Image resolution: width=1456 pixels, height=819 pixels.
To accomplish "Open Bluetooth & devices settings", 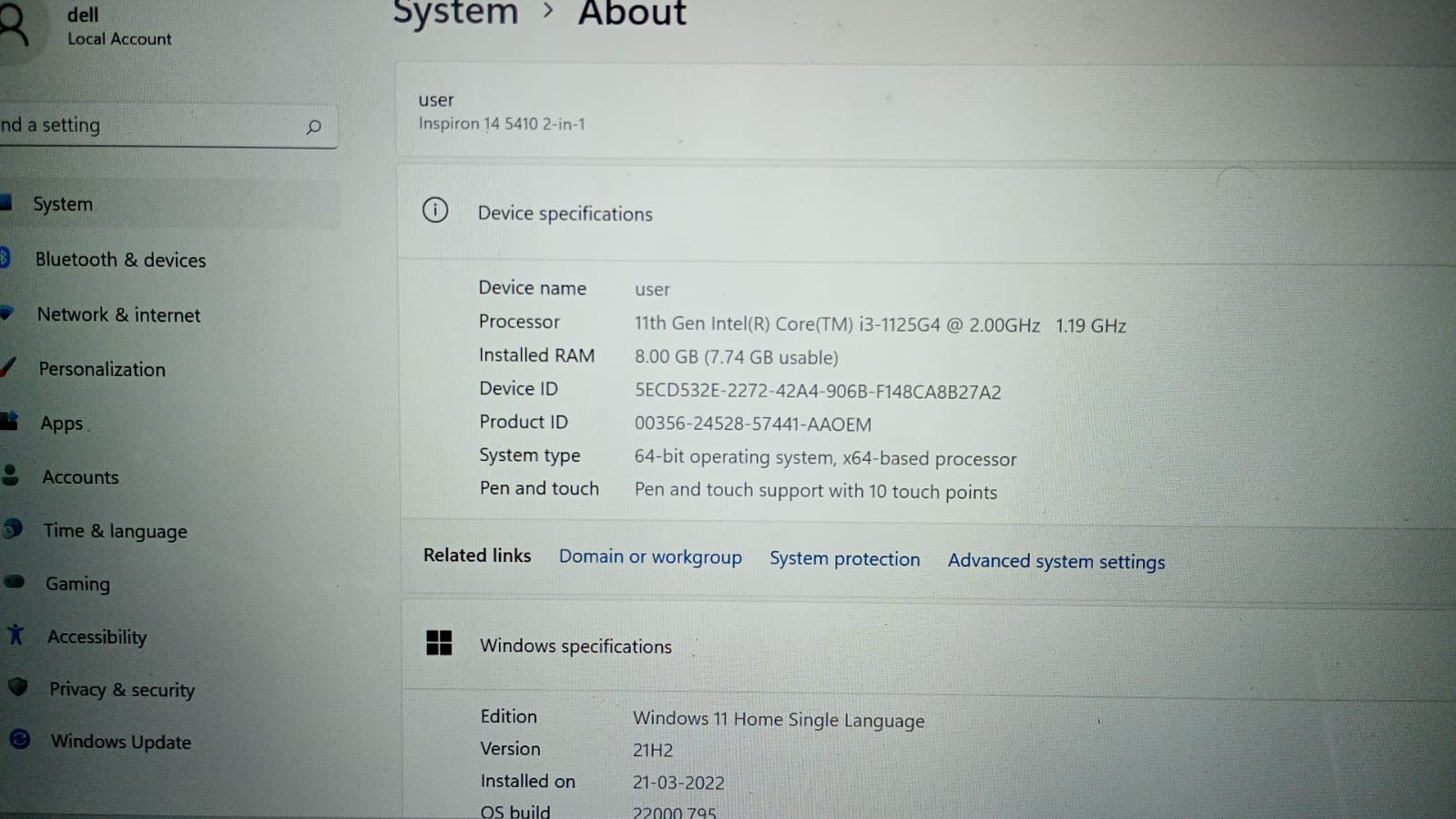I will [x=120, y=260].
